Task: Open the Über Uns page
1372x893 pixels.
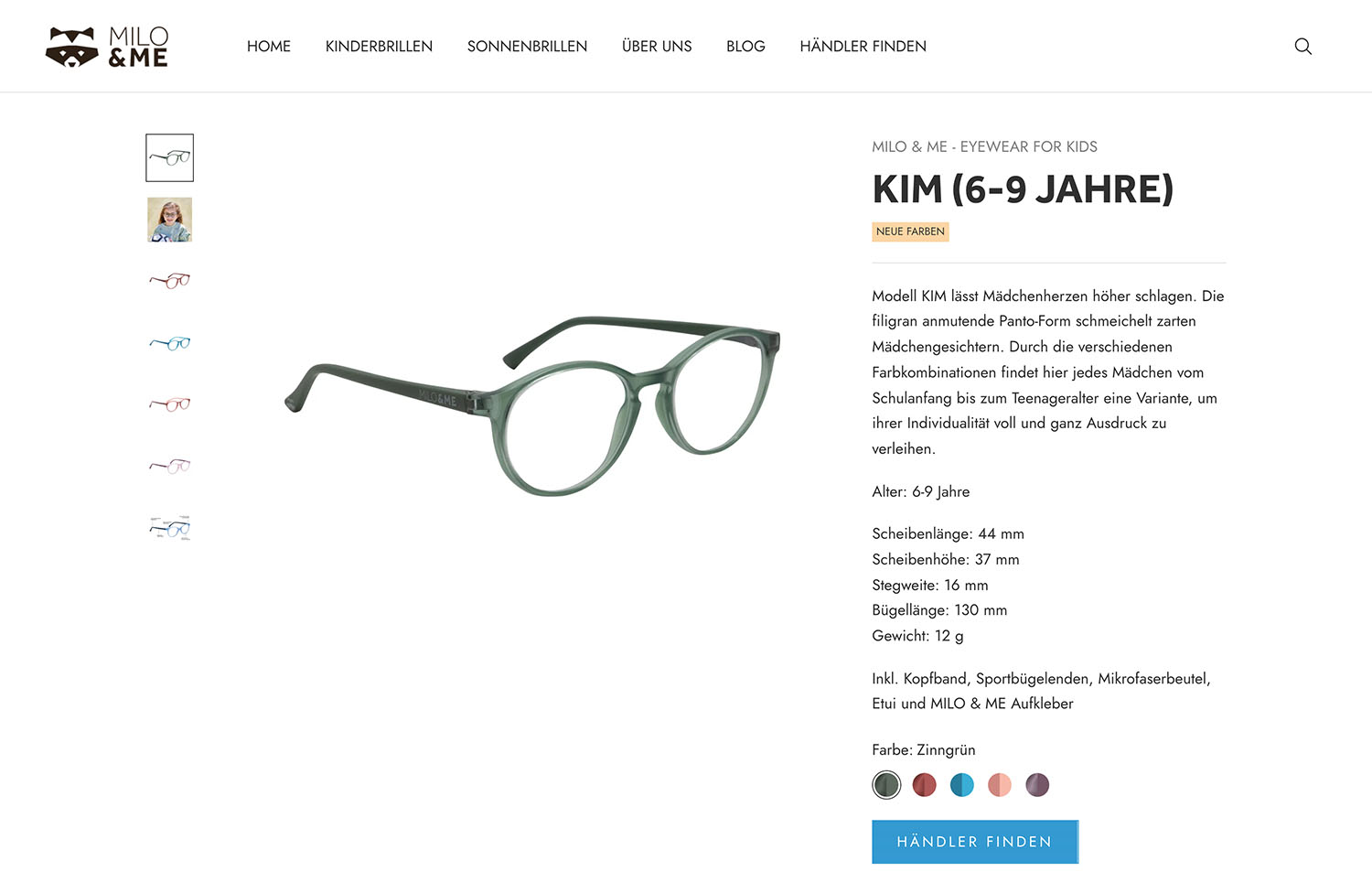Action: point(657,47)
